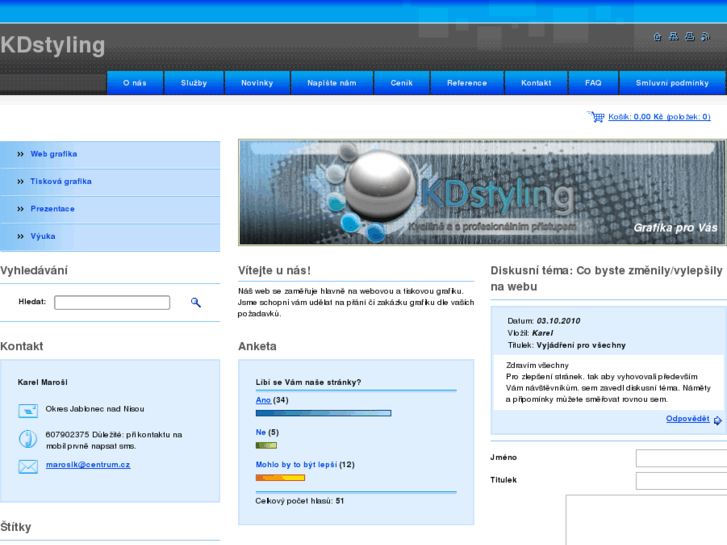Open Tisková grafika sidebar category
Viewport: 727px width, 545px height.
coord(61,181)
